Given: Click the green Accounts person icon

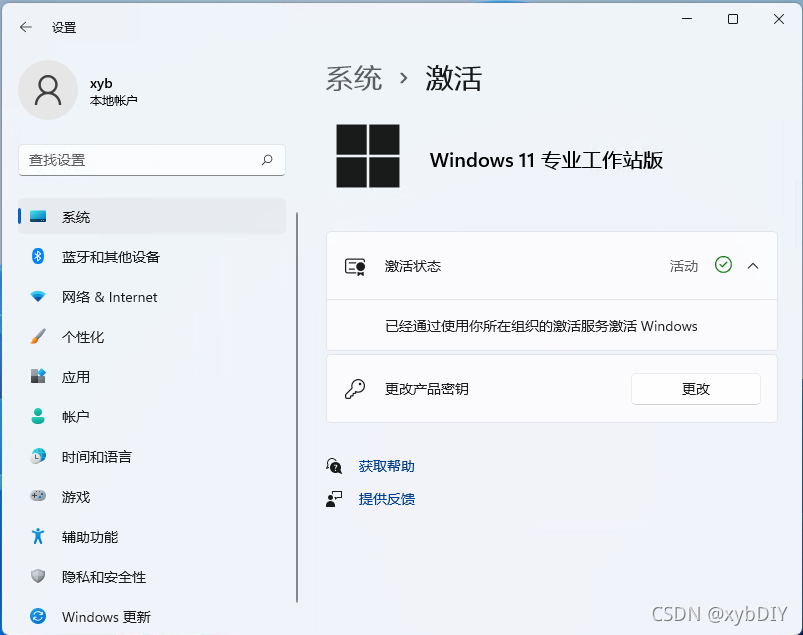Looking at the screenshot, I should (38, 416).
